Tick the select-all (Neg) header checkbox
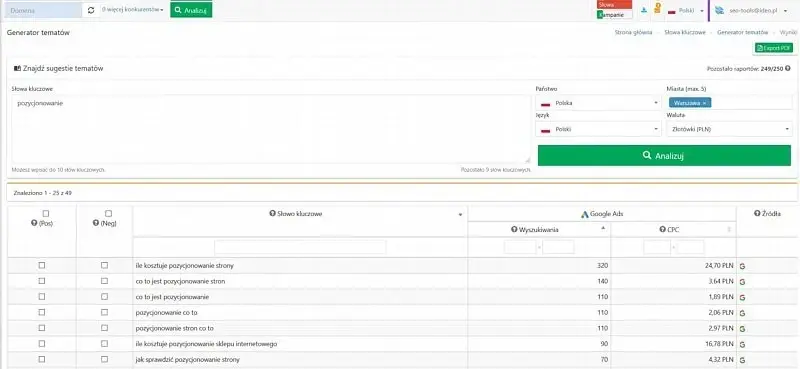Image resolution: width=800 pixels, height=369 pixels. (108, 214)
